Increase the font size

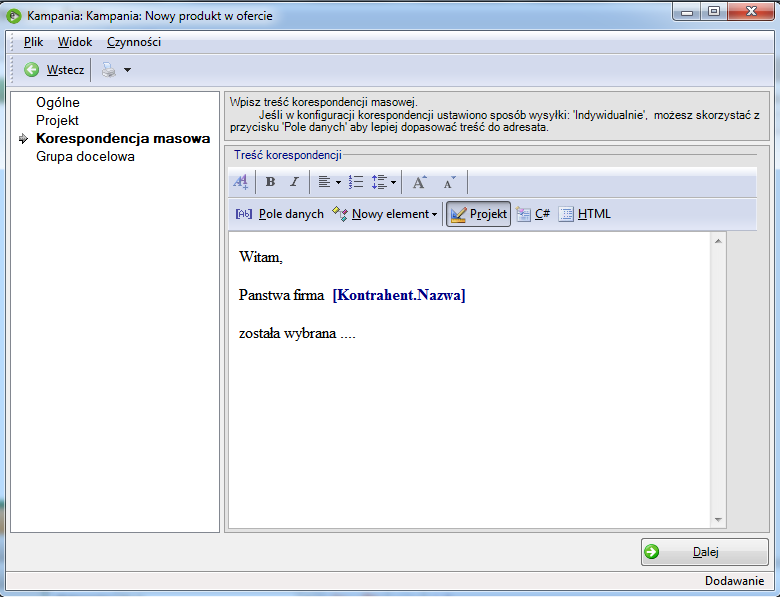pyautogui.click(x=419, y=182)
